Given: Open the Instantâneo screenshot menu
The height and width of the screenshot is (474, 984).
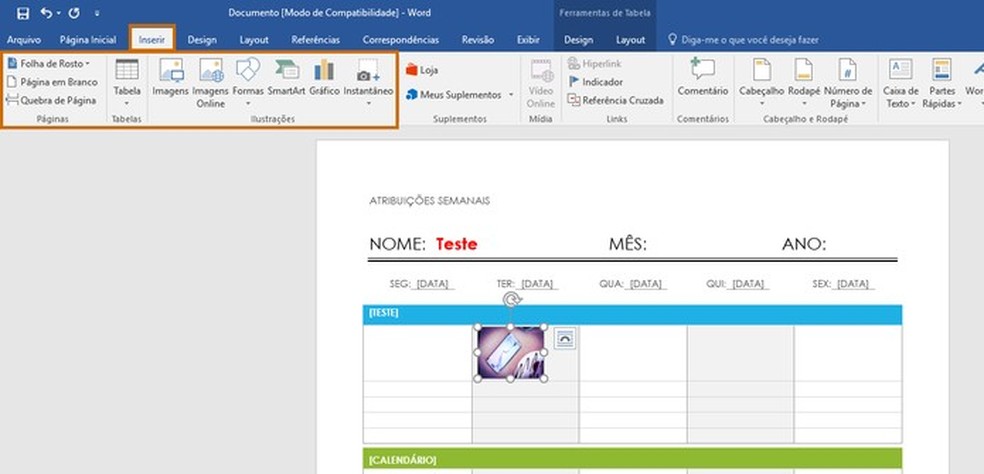Looking at the screenshot, I should (368, 82).
